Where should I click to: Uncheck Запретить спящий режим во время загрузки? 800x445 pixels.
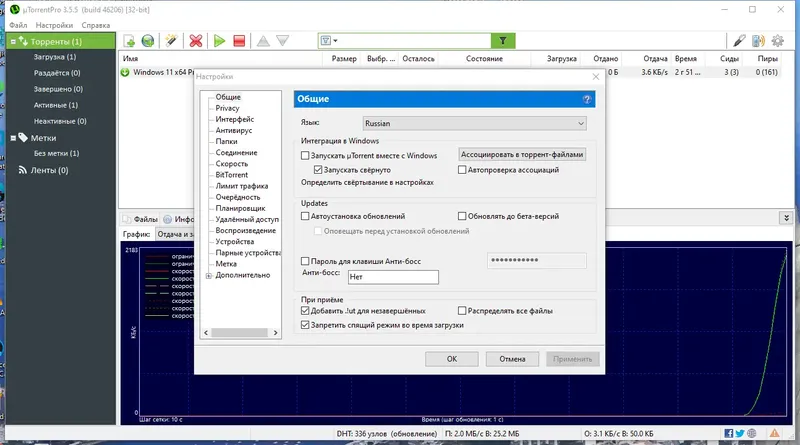coord(305,325)
